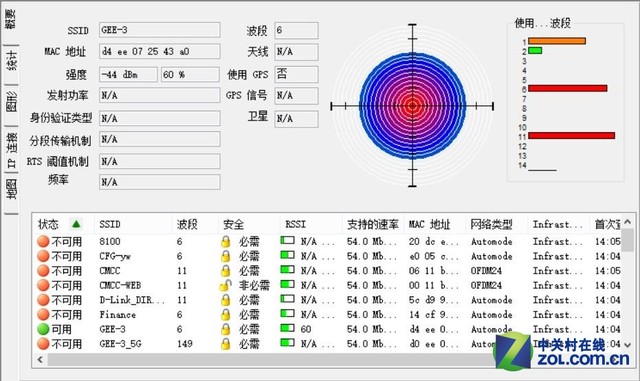Click the green available icon for GEE-3
The height and width of the screenshot is (381, 640).
(x=43, y=329)
